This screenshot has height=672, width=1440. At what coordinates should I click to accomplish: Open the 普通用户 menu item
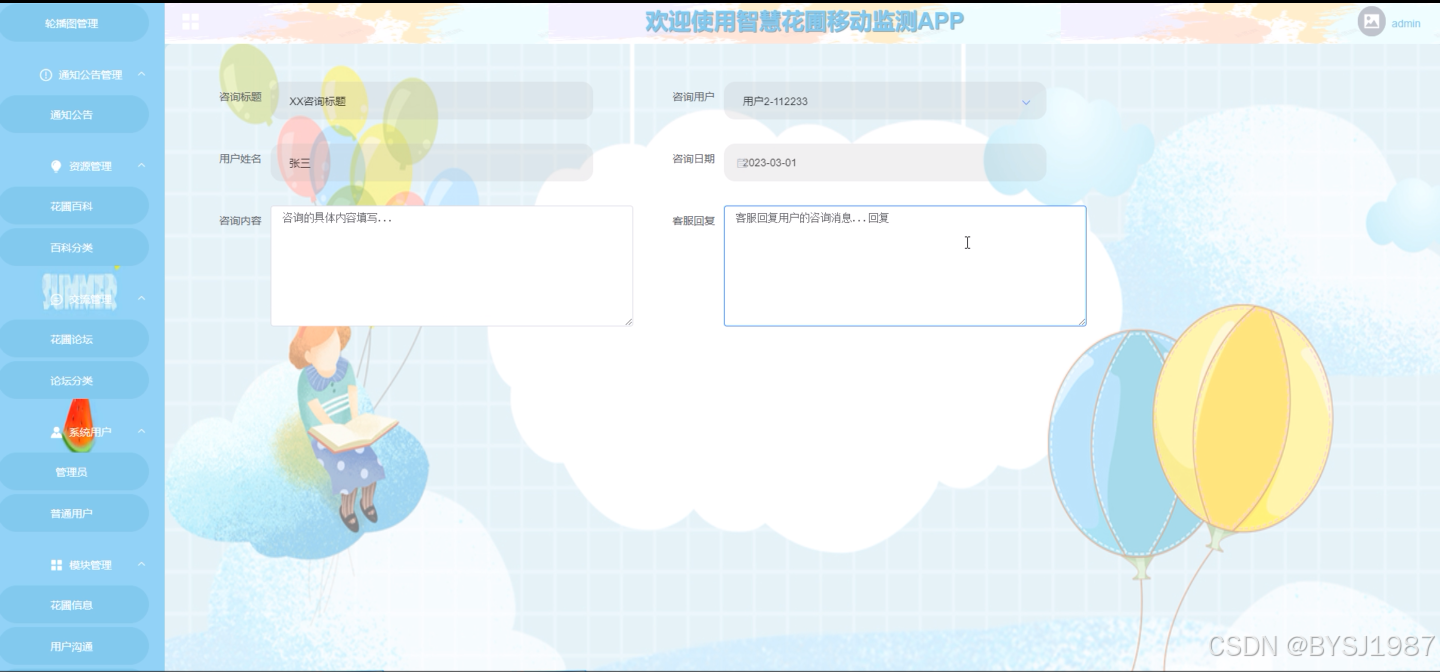(x=72, y=514)
